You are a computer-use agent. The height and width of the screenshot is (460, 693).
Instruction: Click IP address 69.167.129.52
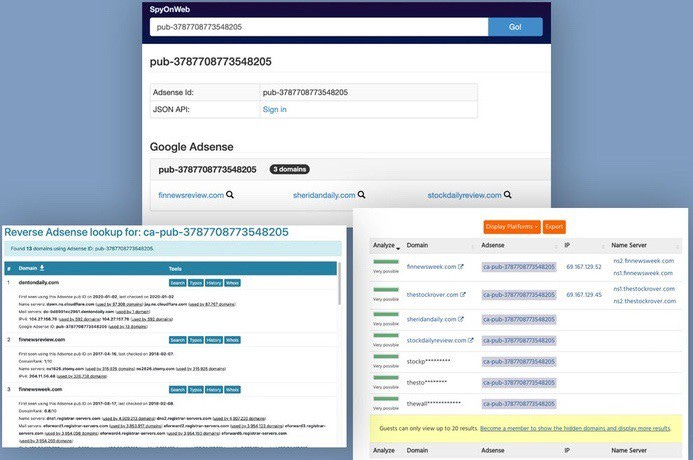point(584,266)
